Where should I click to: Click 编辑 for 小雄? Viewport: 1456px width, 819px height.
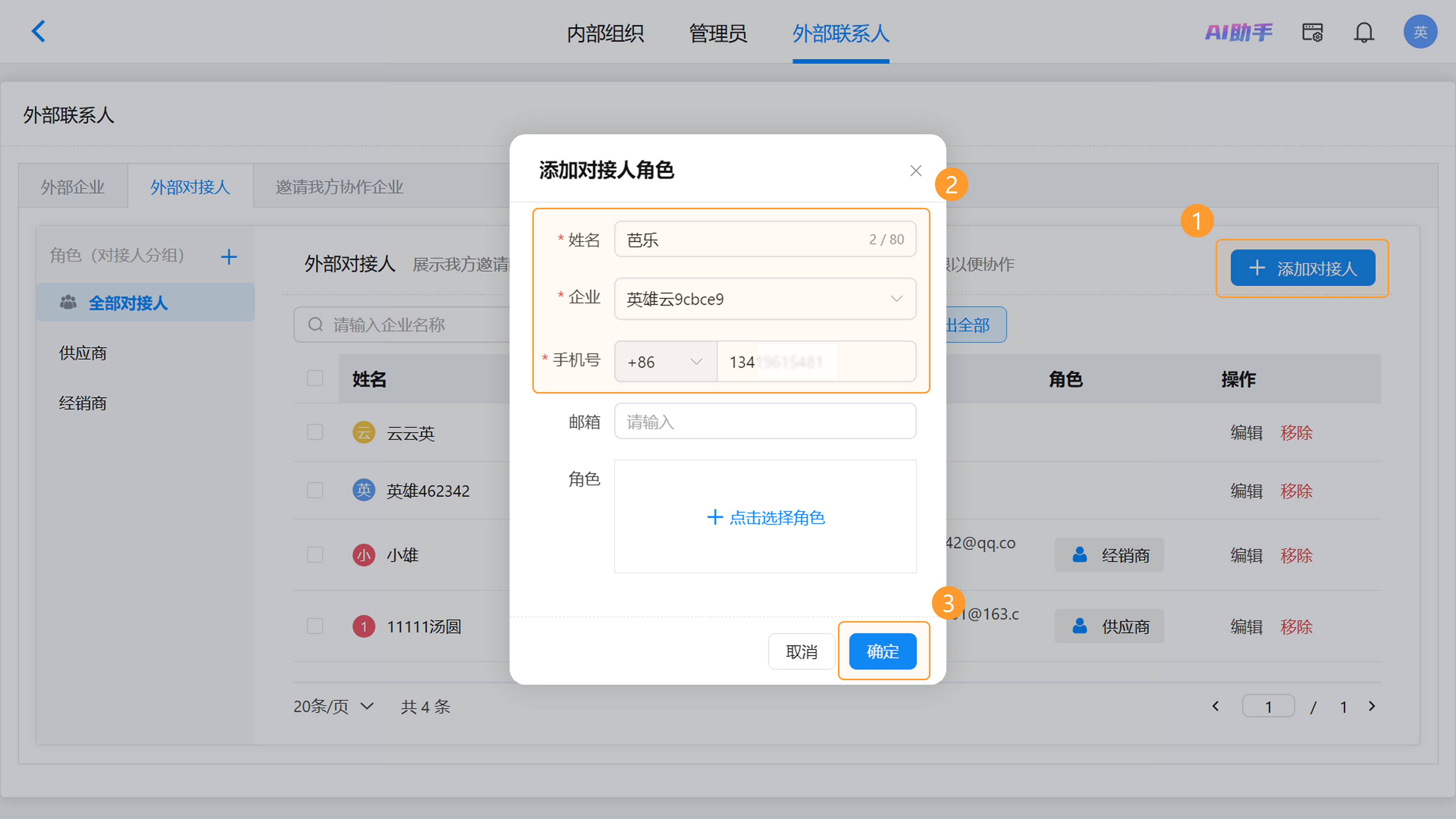1246,555
